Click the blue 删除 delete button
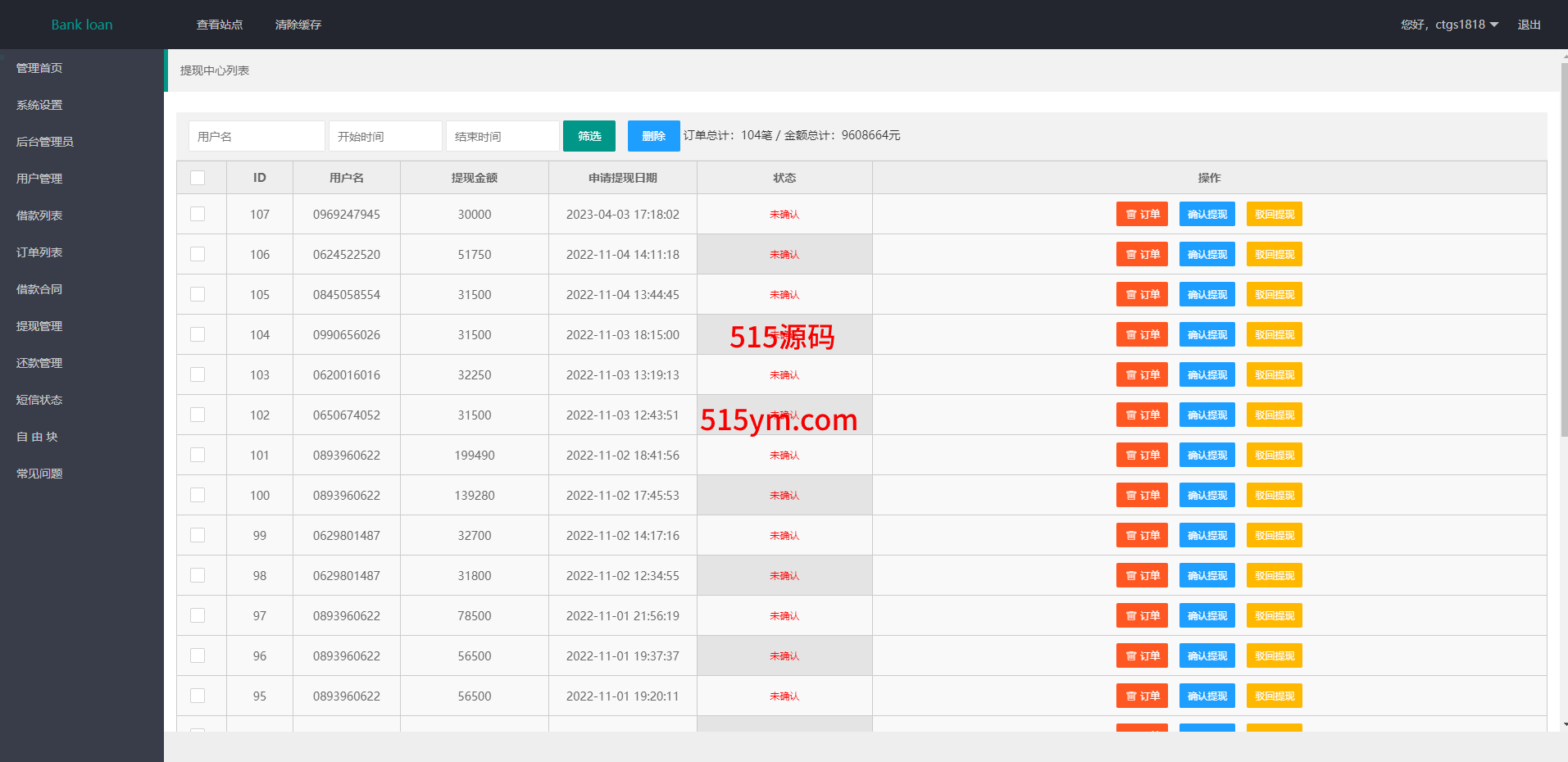Viewport: 1568px width, 762px height. (x=653, y=136)
